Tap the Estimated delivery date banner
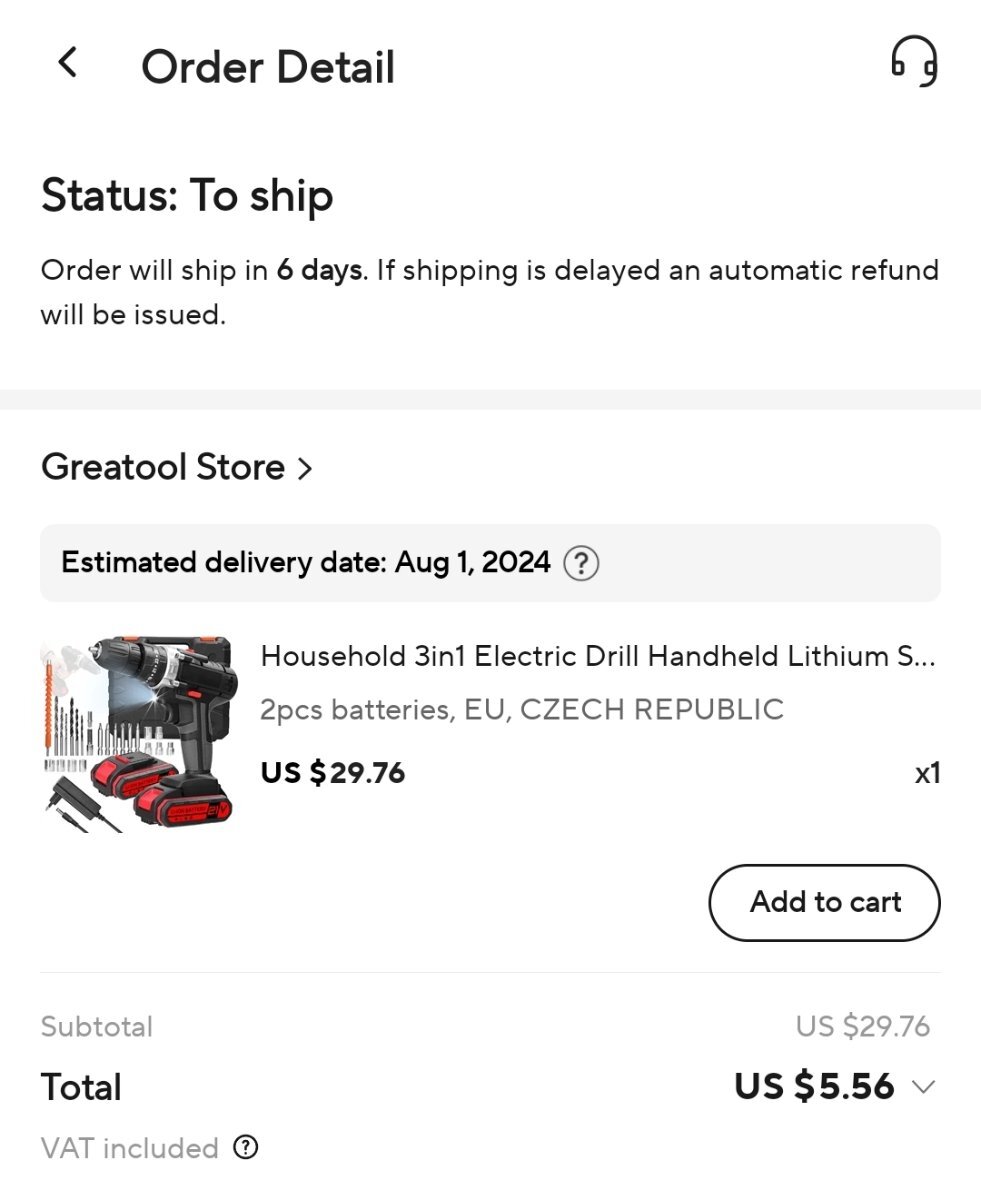 point(490,563)
